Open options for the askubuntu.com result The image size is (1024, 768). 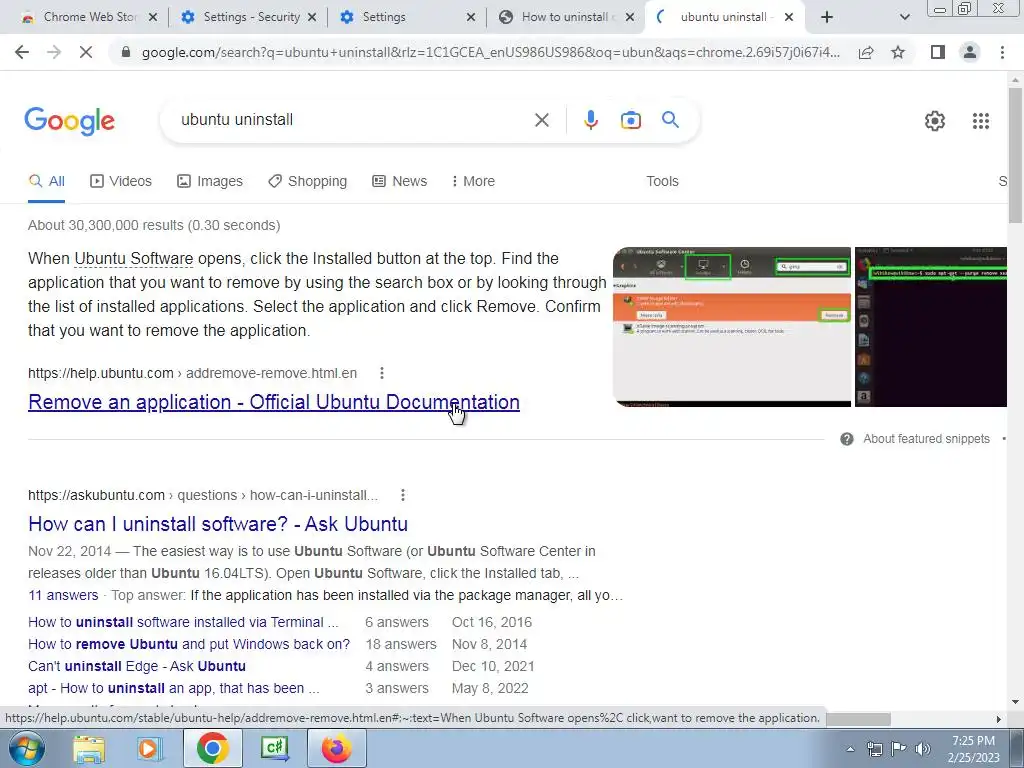coord(403,495)
